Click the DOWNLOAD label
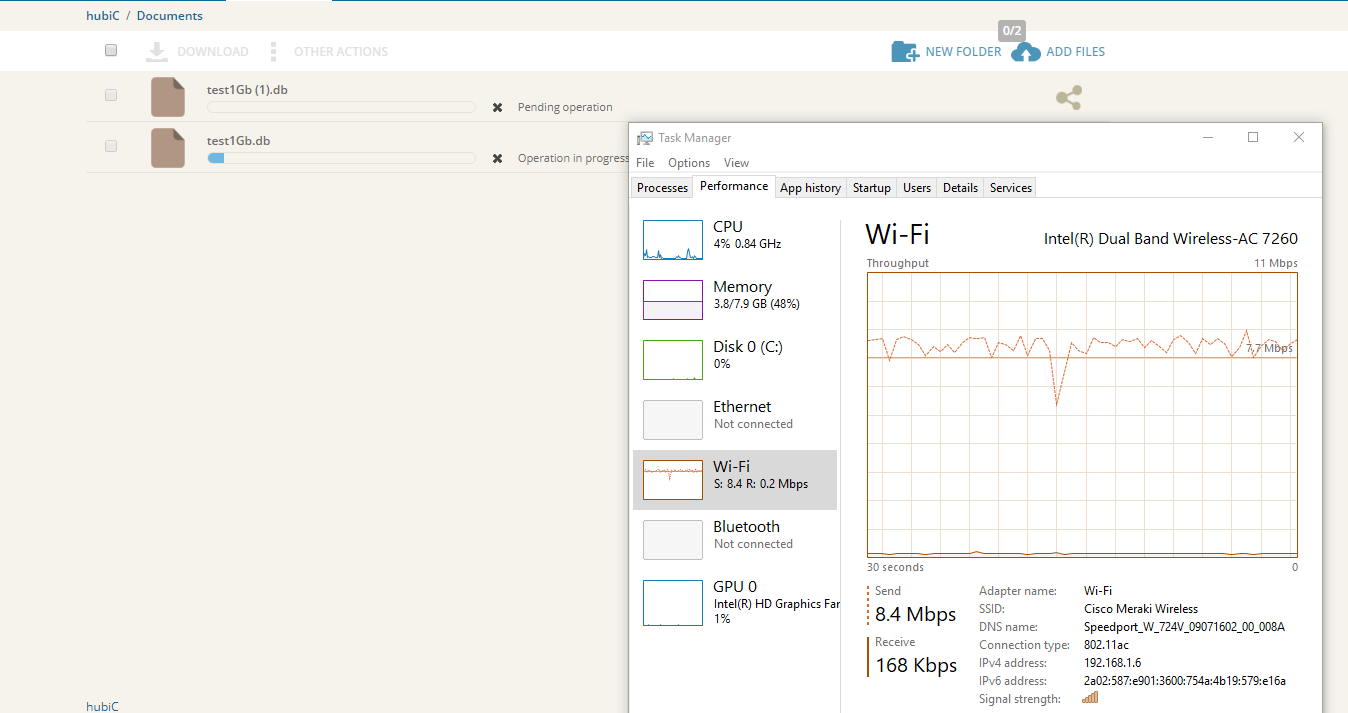This screenshot has height=713, width=1348. [x=213, y=52]
